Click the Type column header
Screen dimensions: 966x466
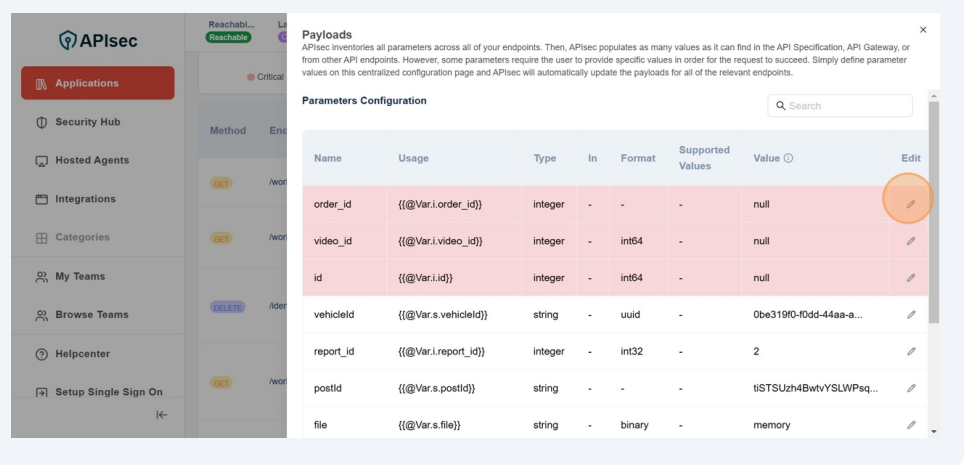tap(545, 158)
